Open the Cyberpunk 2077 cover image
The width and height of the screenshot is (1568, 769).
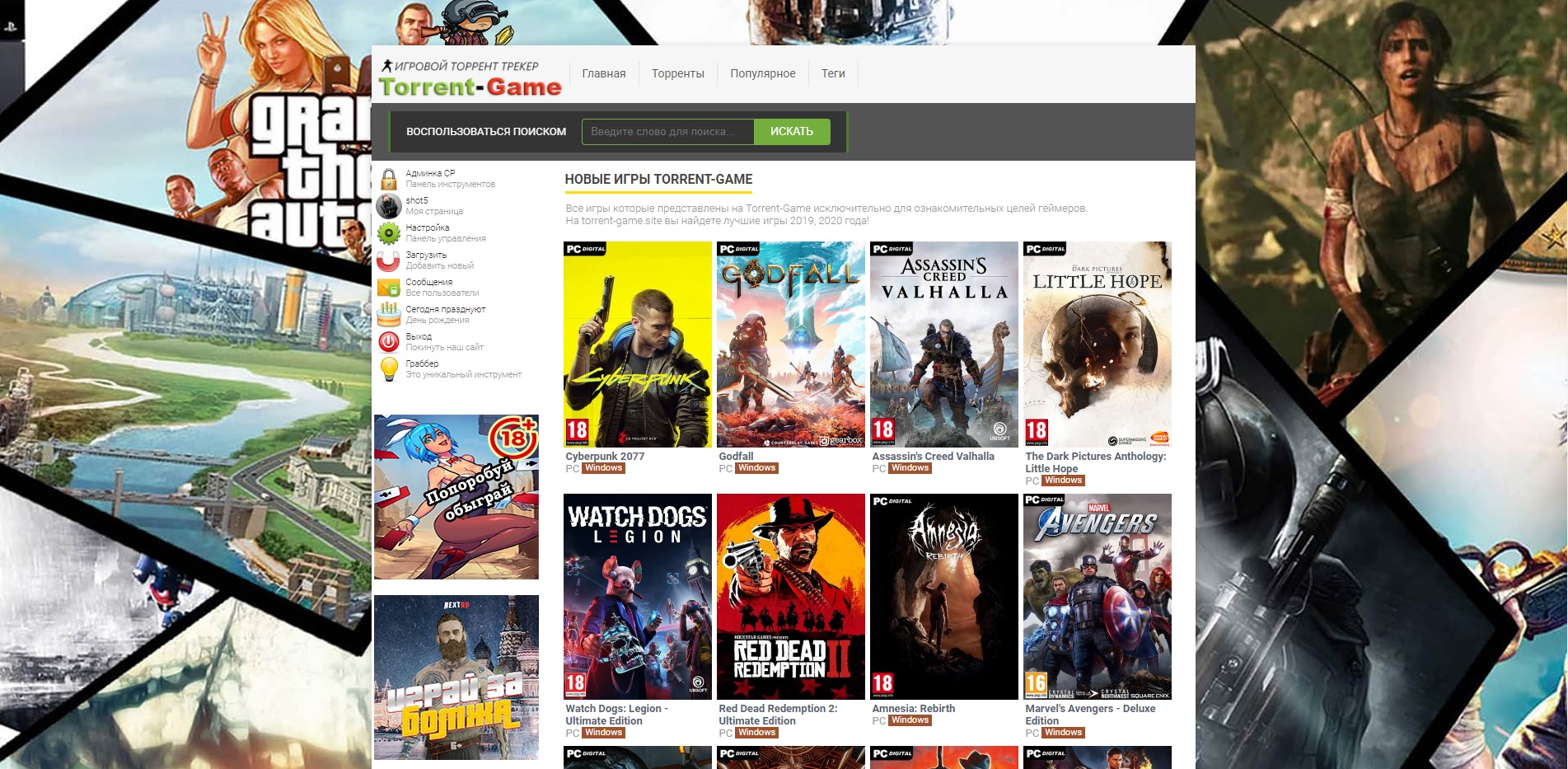(x=638, y=345)
